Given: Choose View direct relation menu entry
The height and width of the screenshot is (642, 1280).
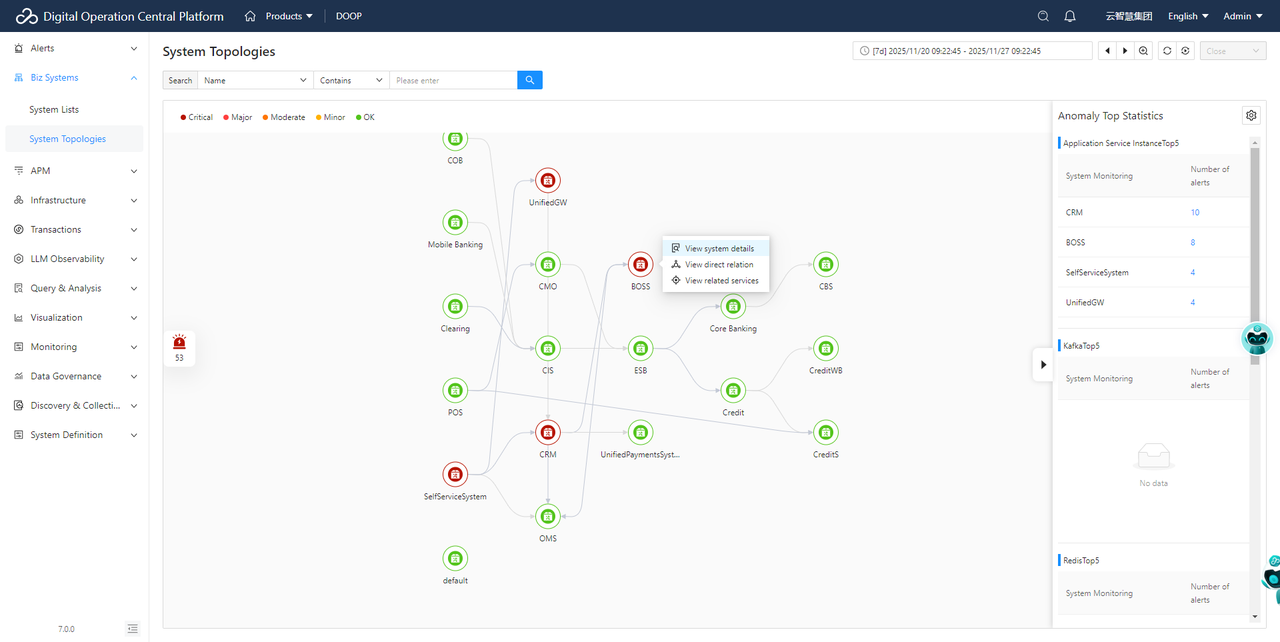Looking at the screenshot, I should 716,264.
